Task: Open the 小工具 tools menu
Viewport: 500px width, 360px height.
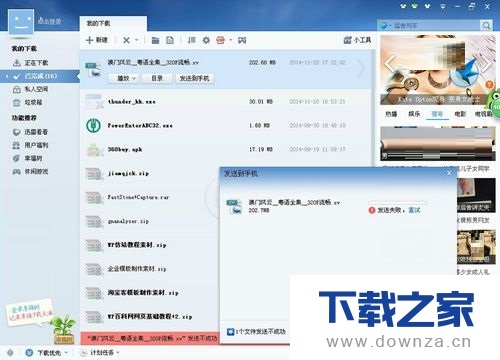Action: click(357, 40)
